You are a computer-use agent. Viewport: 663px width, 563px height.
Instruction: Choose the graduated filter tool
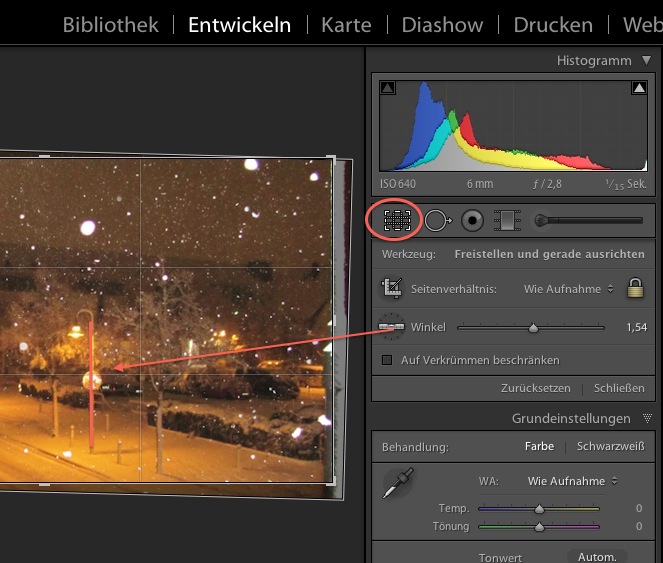coord(509,220)
